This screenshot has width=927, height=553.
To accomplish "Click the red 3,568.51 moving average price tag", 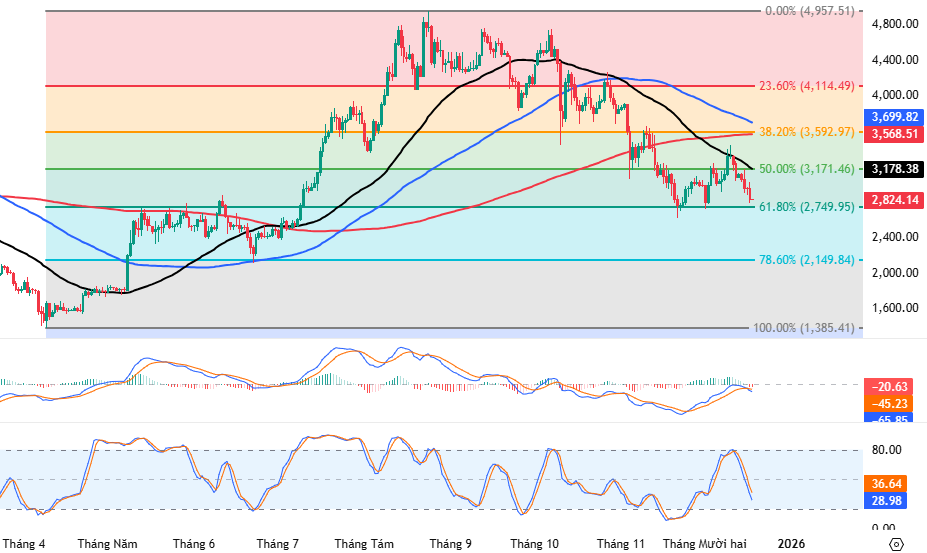I will [x=895, y=133].
